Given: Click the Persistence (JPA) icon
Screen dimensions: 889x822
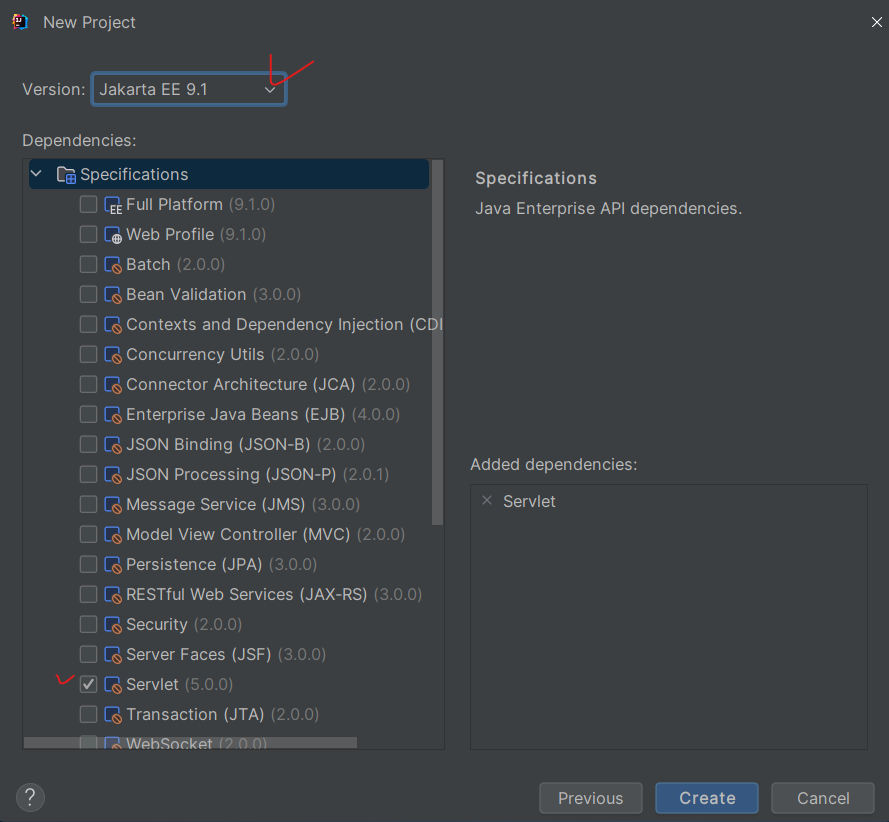Looking at the screenshot, I should point(113,565).
